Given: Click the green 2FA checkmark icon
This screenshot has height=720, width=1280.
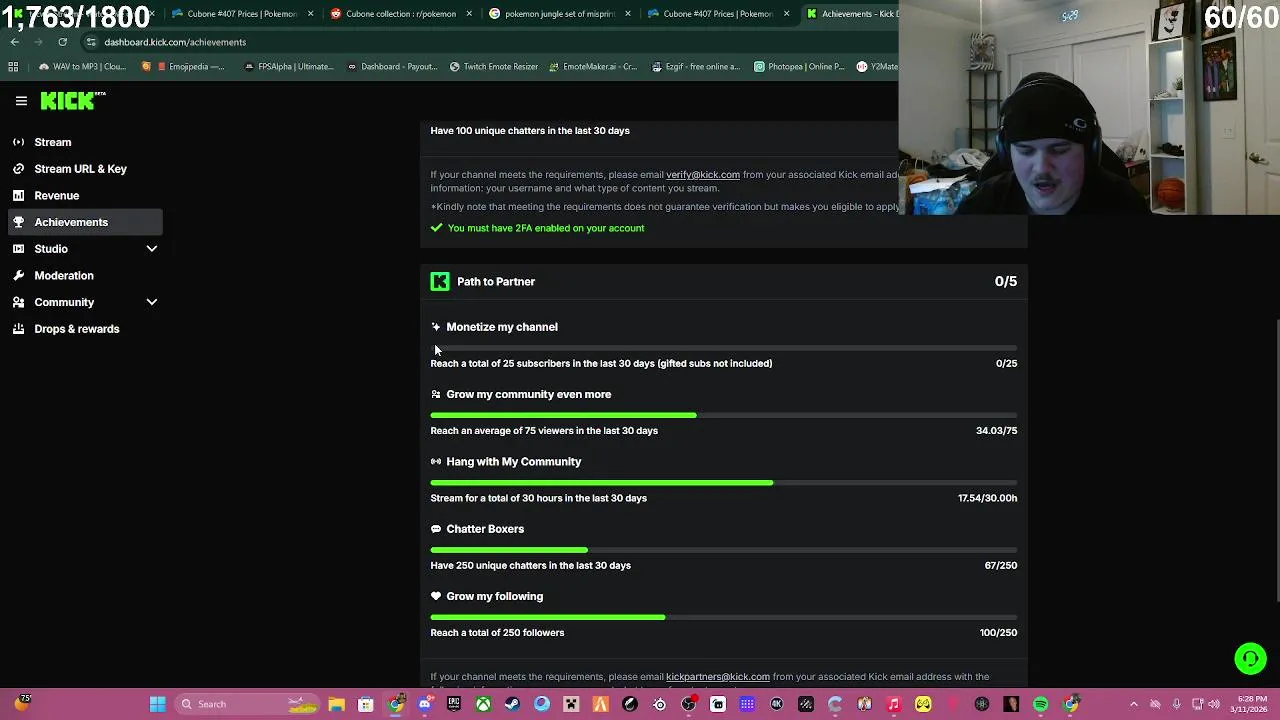Looking at the screenshot, I should pyautogui.click(x=436, y=228).
